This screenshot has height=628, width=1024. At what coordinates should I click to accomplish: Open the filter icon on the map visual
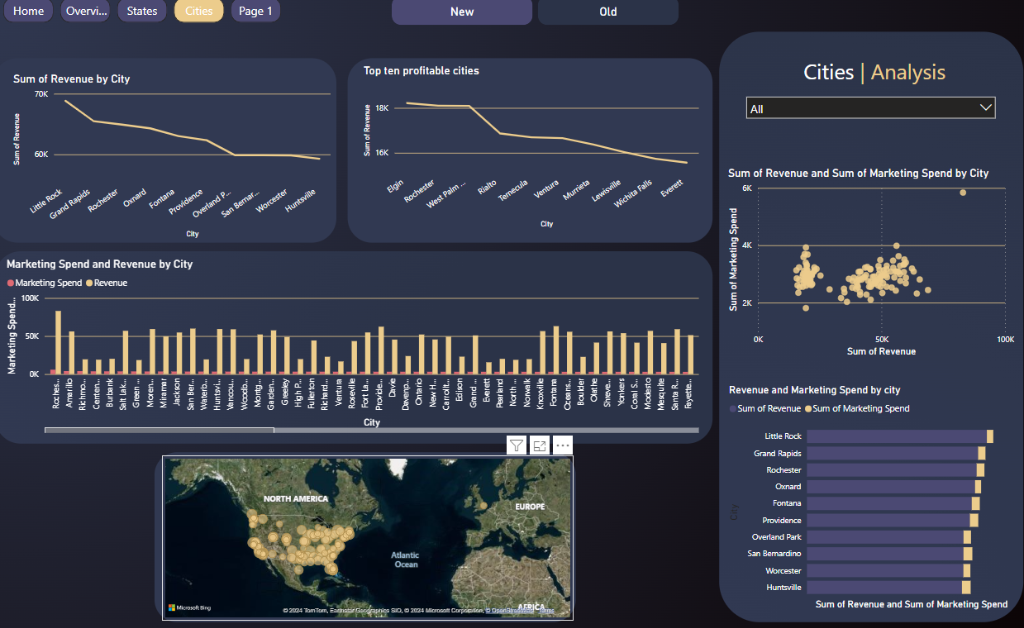[x=516, y=444]
